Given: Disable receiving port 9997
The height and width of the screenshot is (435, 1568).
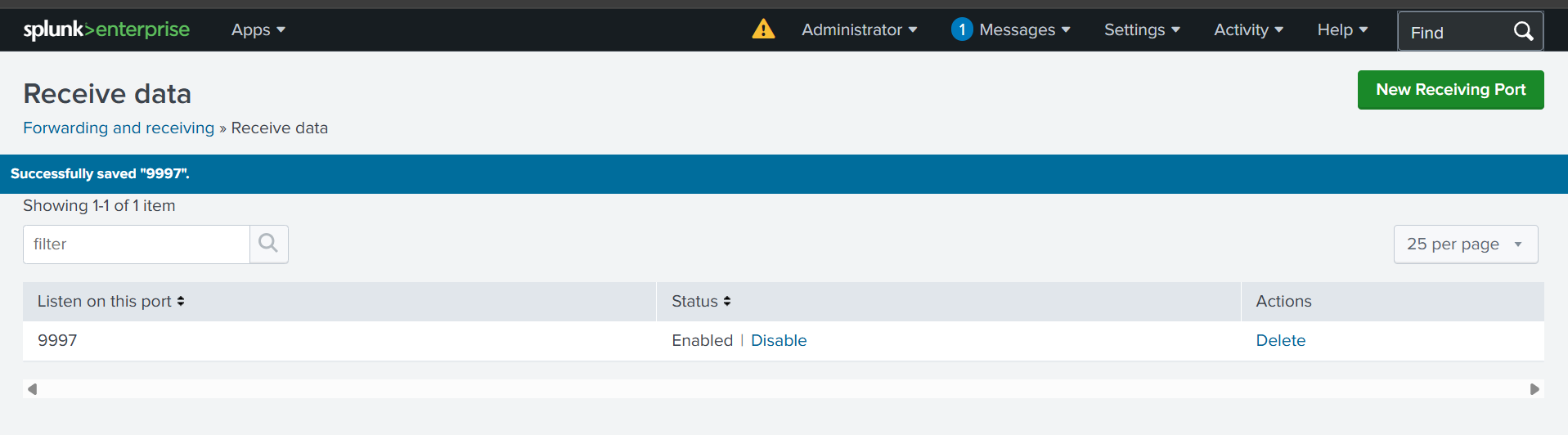Looking at the screenshot, I should tap(778, 340).
